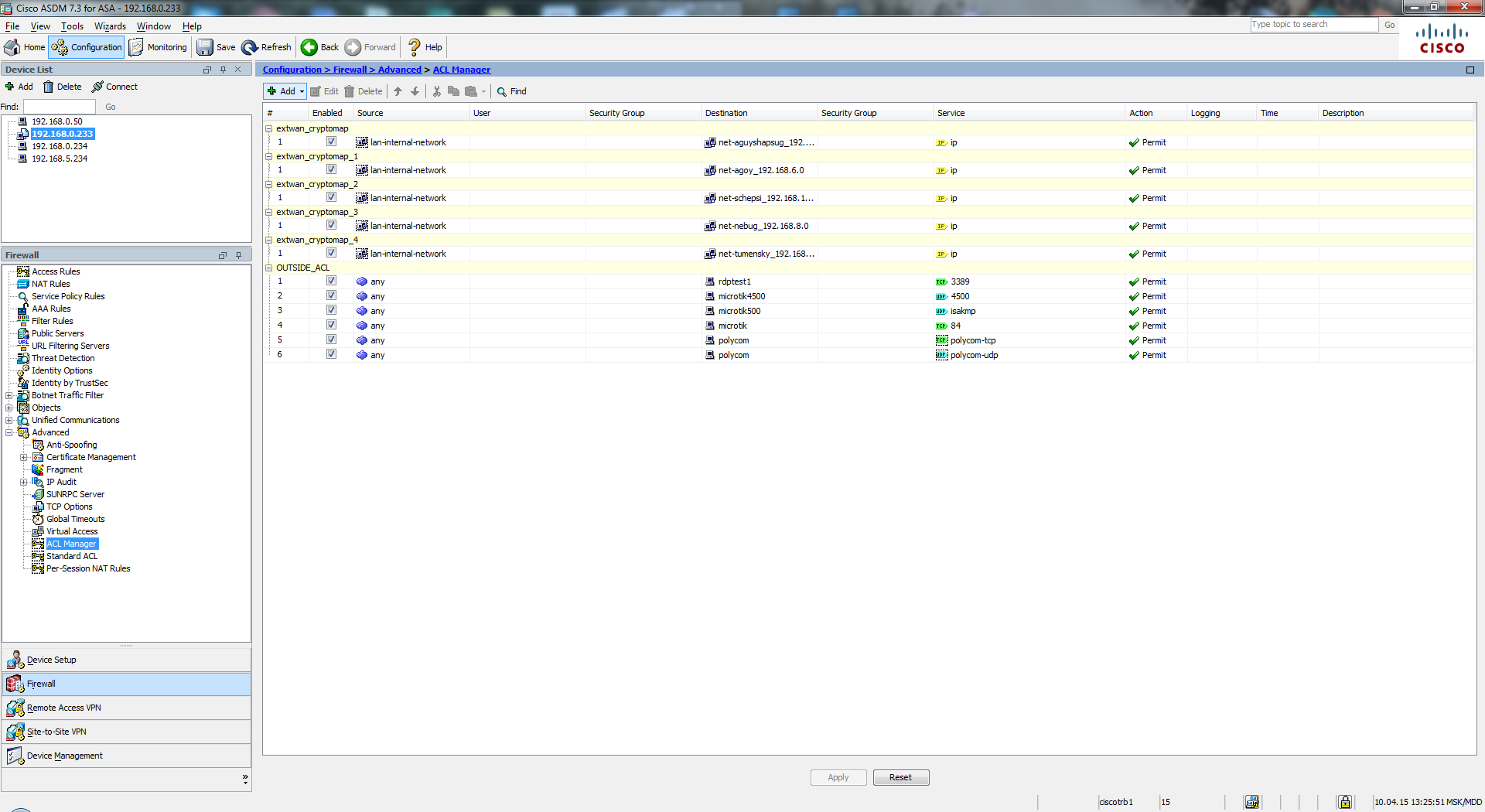Select Standard ACL tree item
This screenshot has width=1485, height=812.
coord(72,556)
